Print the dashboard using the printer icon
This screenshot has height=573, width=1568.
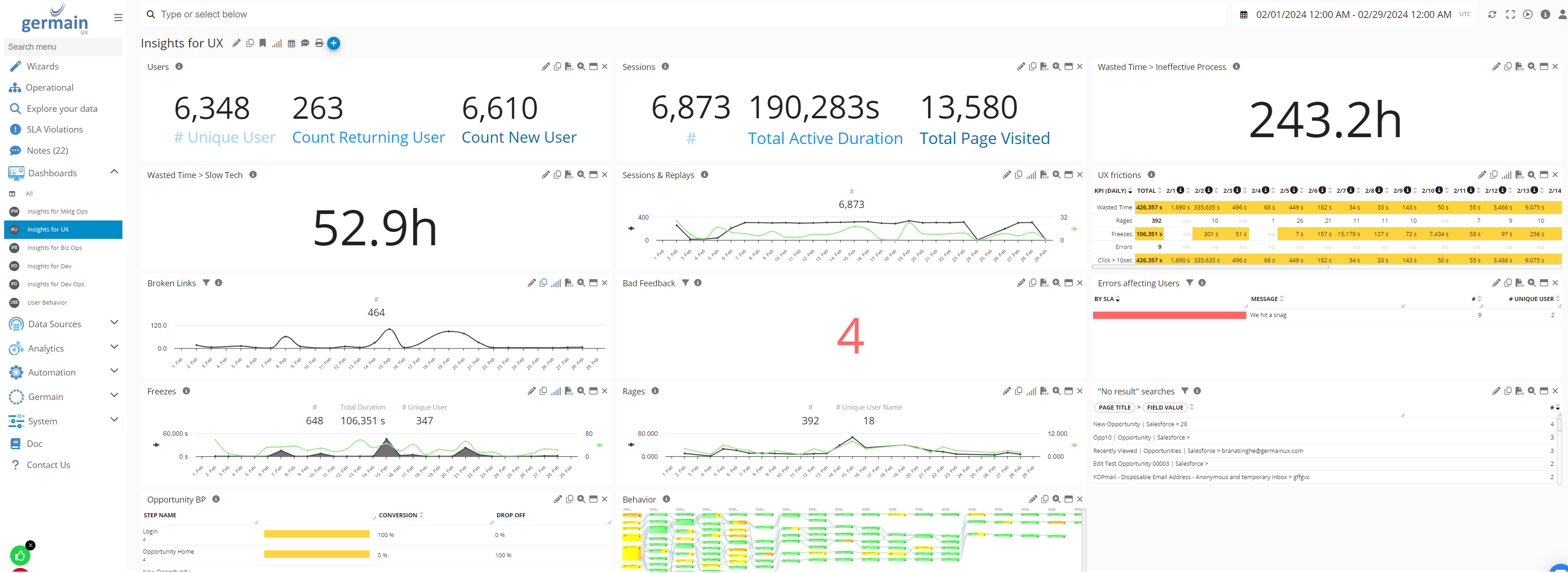(x=319, y=43)
